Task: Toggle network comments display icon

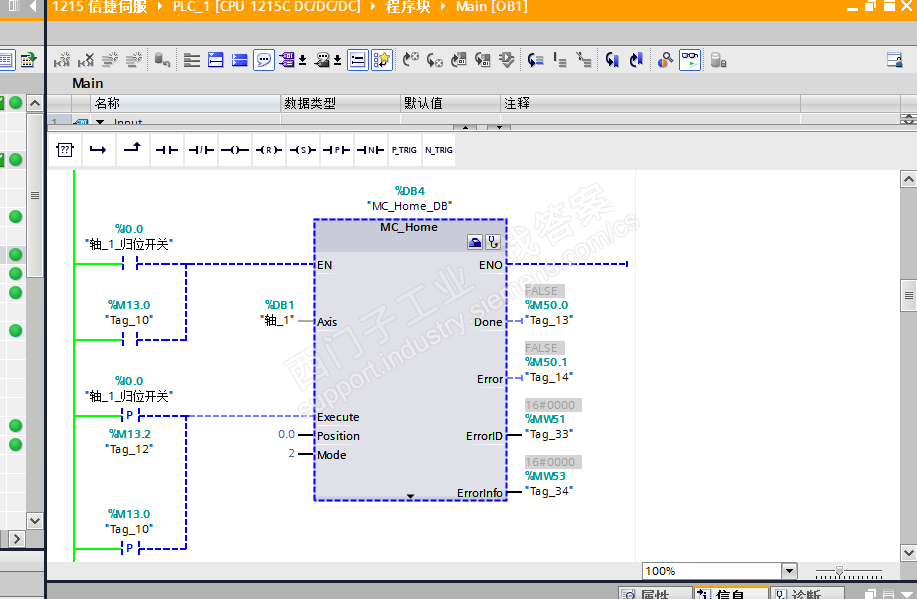Action: pyautogui.click(x=357, y=60)
